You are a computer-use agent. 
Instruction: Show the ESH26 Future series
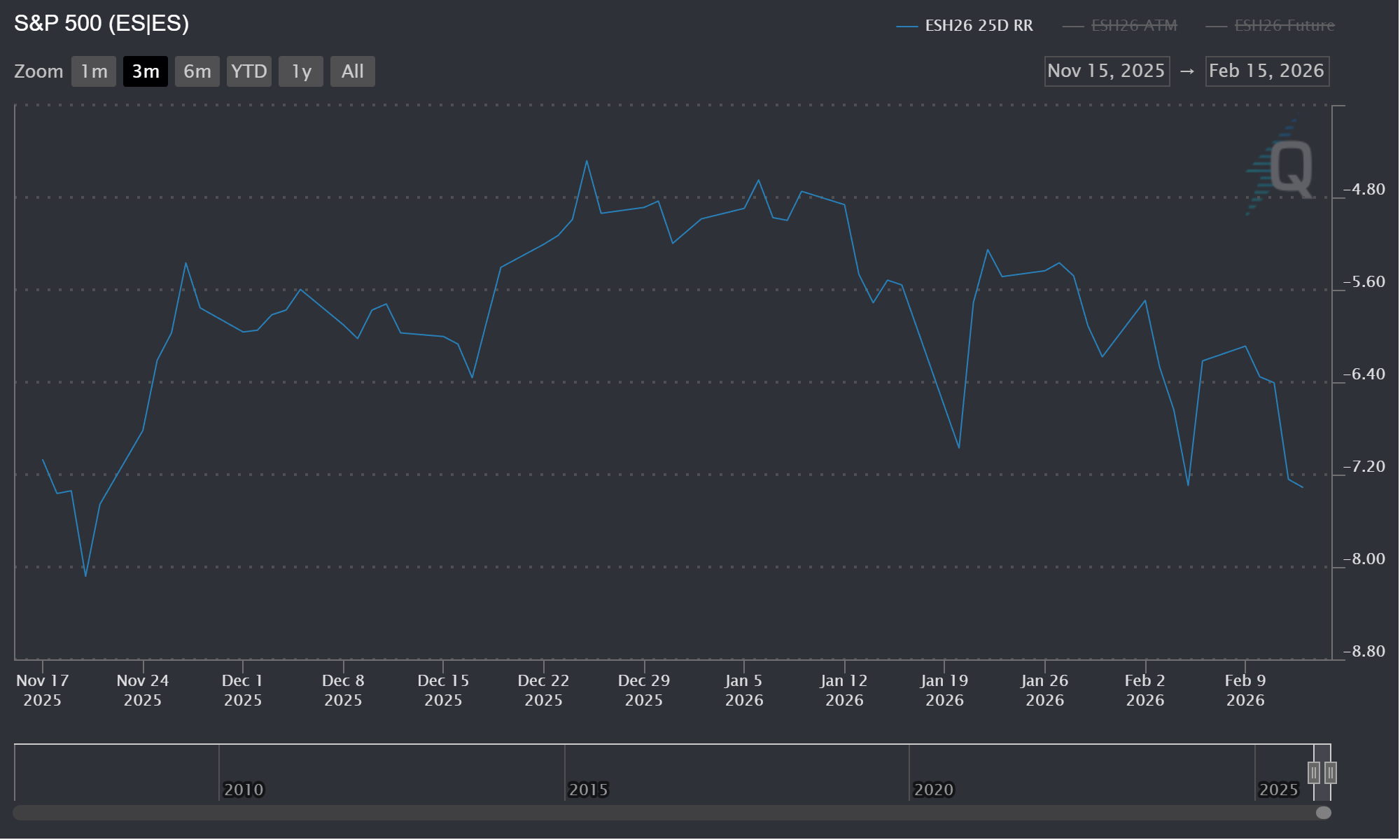(x=1284, y=26)
